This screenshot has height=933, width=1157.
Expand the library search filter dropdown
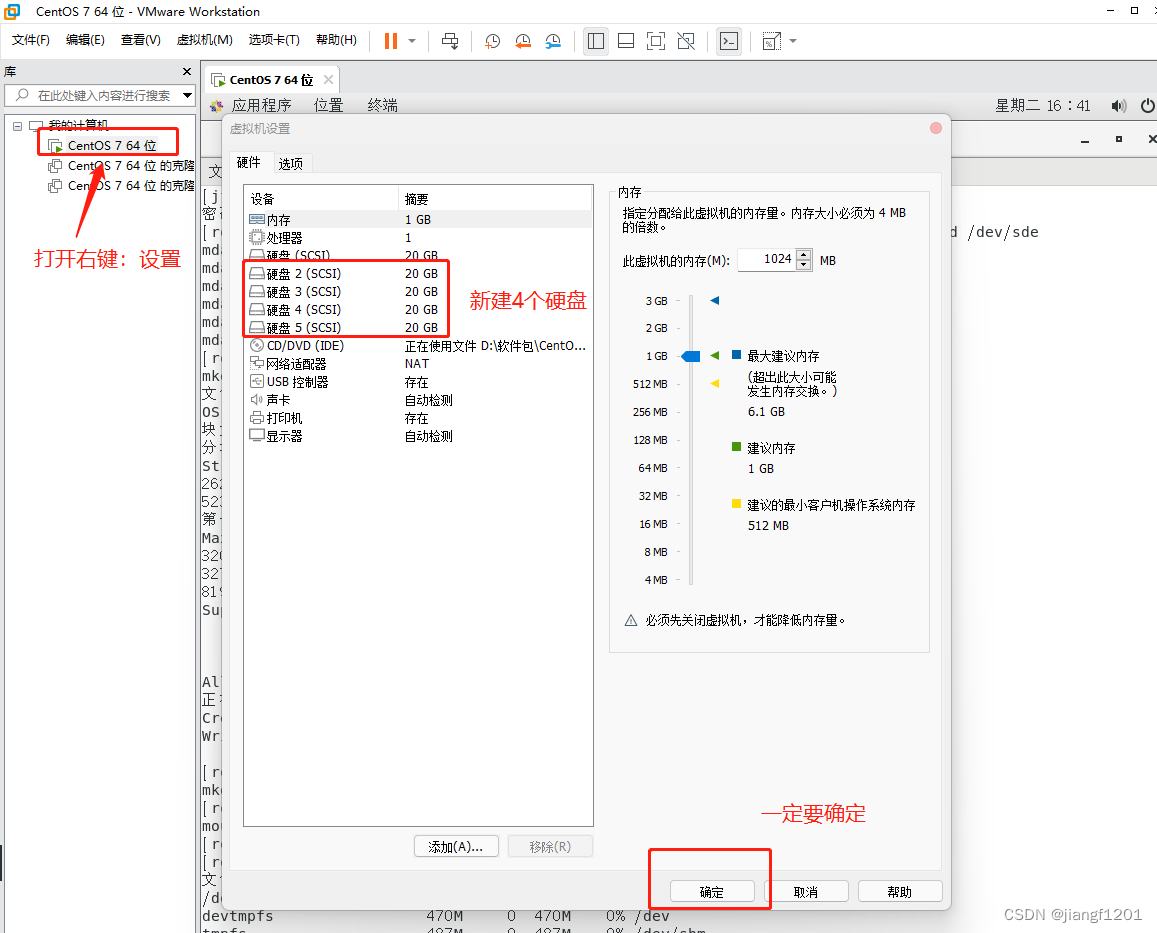[x=187, y=95]
